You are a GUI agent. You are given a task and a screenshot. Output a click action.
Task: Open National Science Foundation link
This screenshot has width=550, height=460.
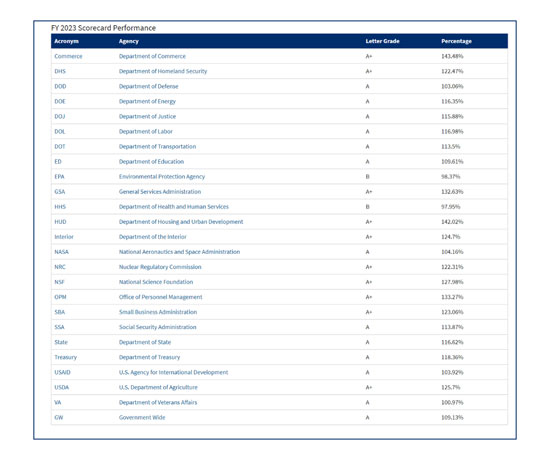156,282
